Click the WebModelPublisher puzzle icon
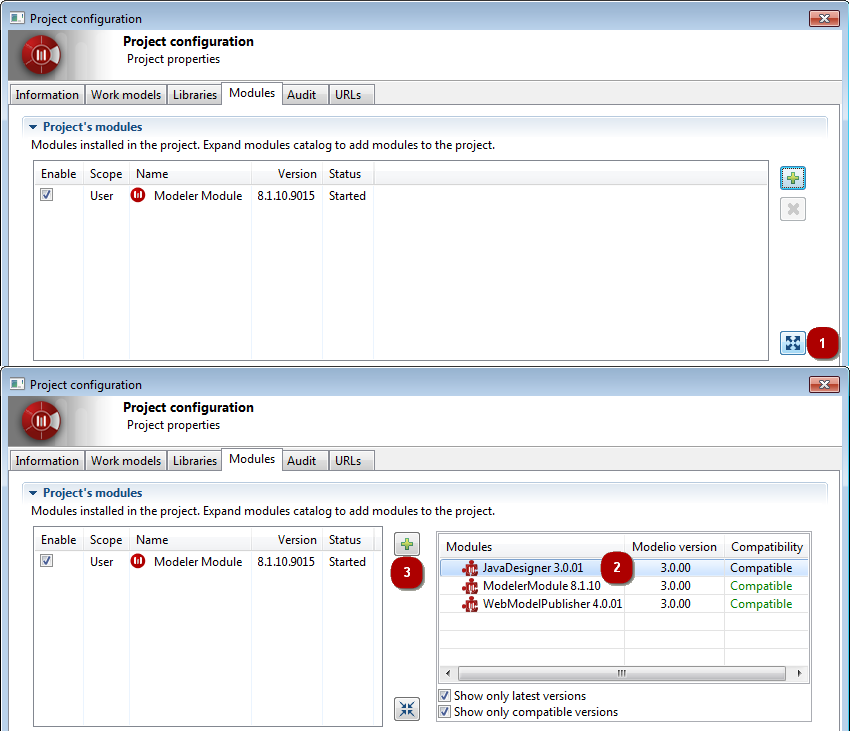The height and width of the screenshot is (733, 852). pos(471,605)
